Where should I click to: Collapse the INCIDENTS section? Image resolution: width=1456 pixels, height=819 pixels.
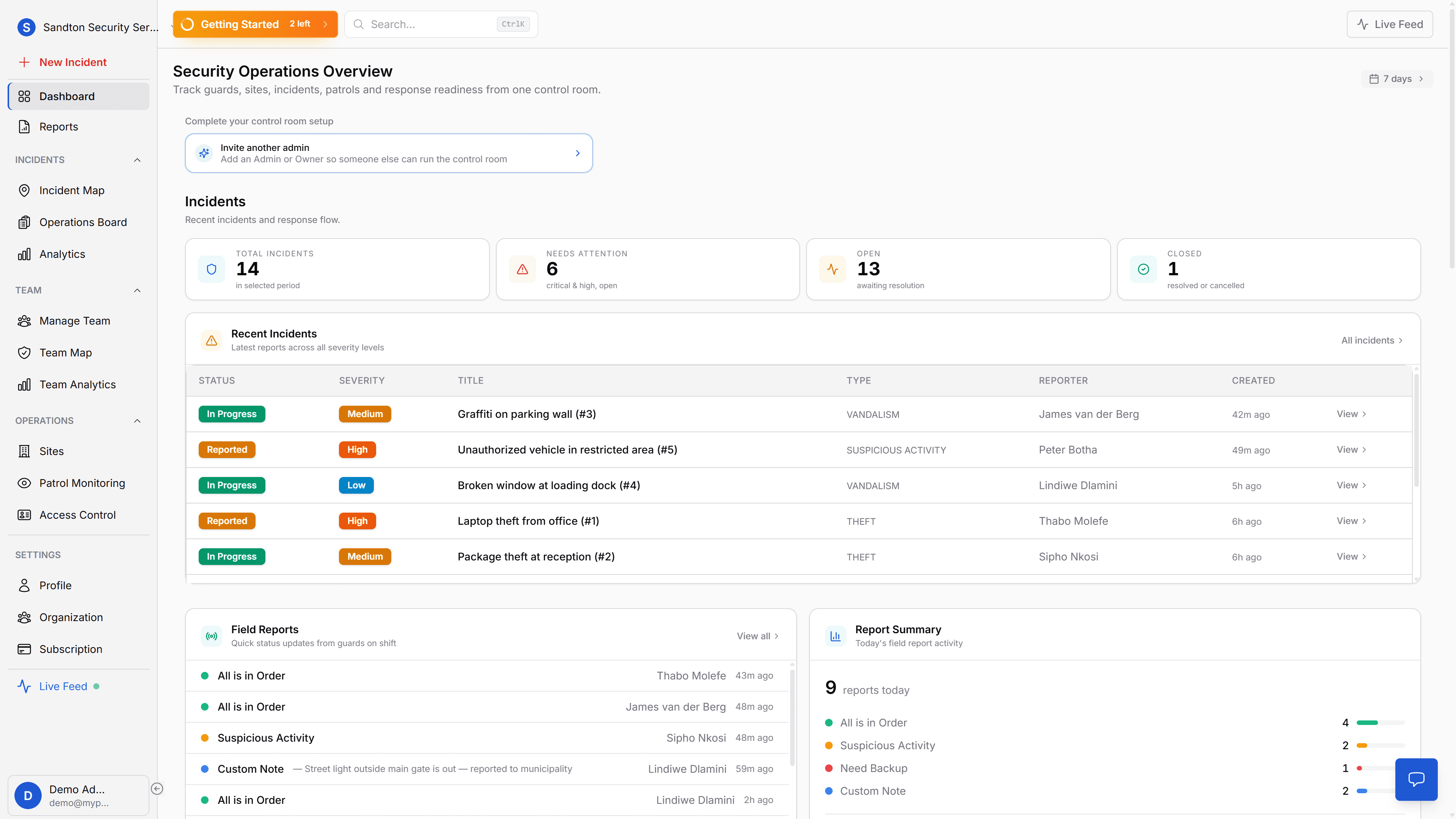pos(137,160)
